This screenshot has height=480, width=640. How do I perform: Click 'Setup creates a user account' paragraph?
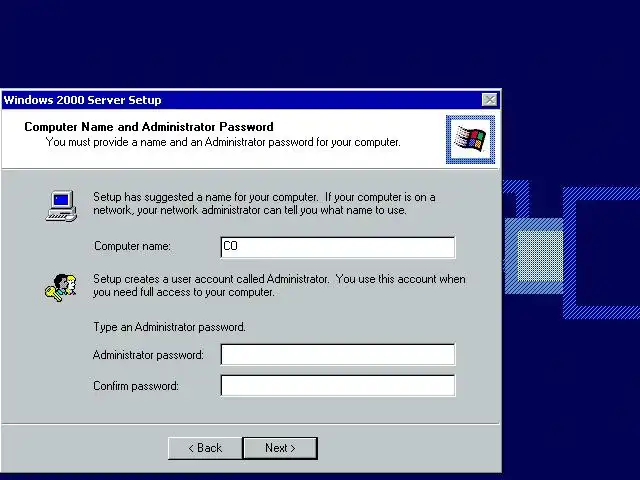tap(279, 286)
